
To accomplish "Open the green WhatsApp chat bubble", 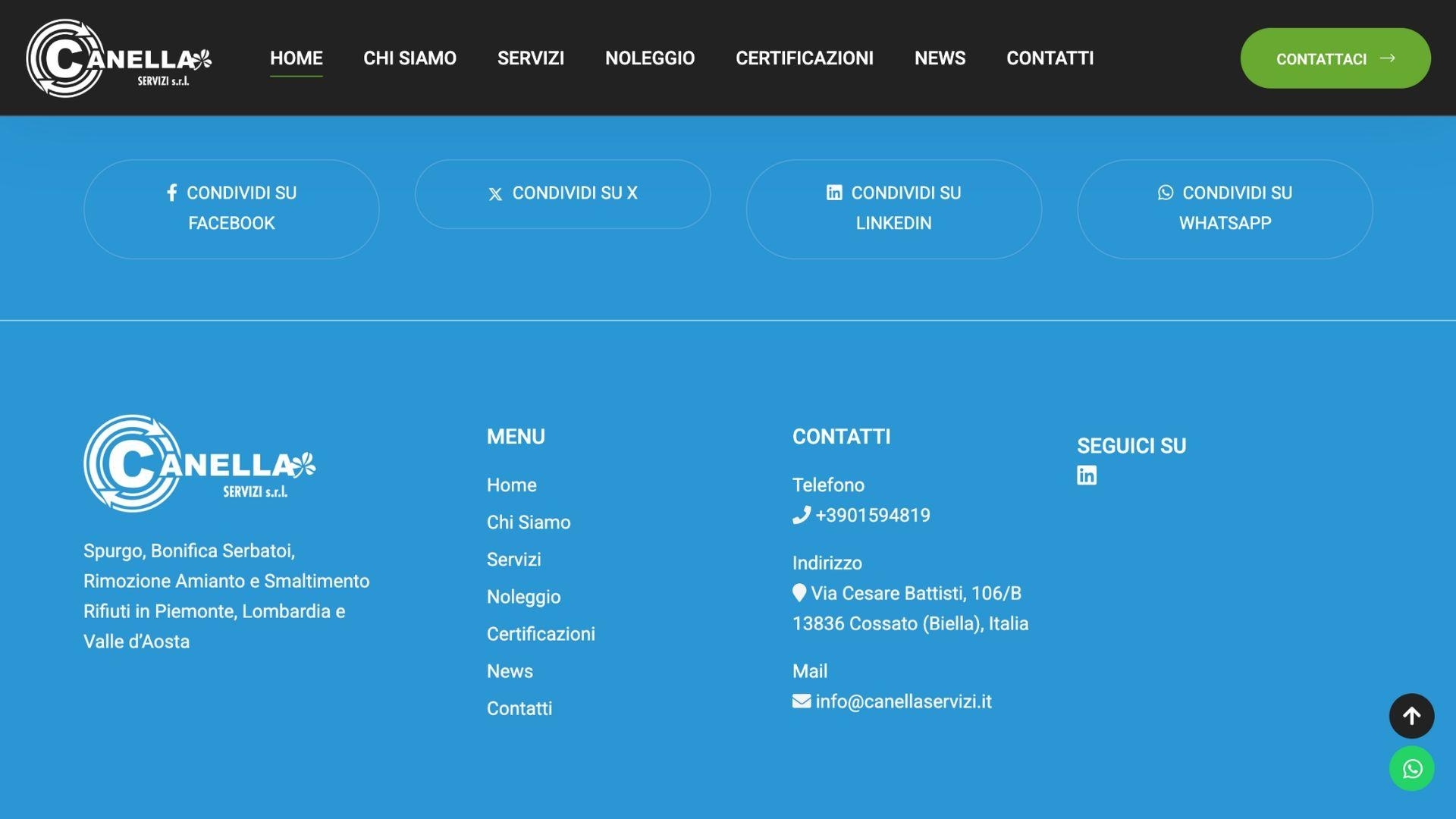I will (x=1411, y=769).
